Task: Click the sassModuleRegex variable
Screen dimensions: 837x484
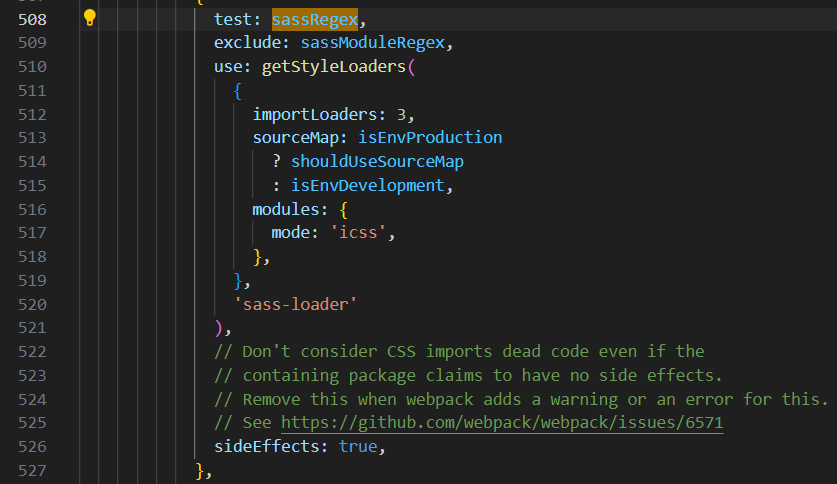Action: pyautogui.click(x=373, y=43)
